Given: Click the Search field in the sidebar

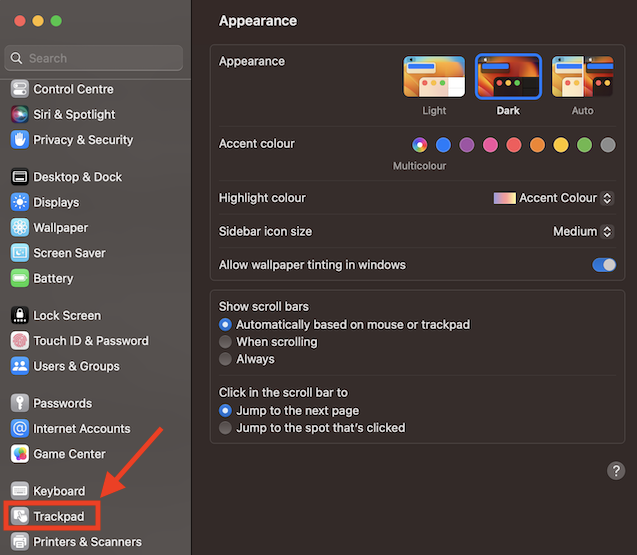Looking at the screenshot, I should [x=94, y=58].
